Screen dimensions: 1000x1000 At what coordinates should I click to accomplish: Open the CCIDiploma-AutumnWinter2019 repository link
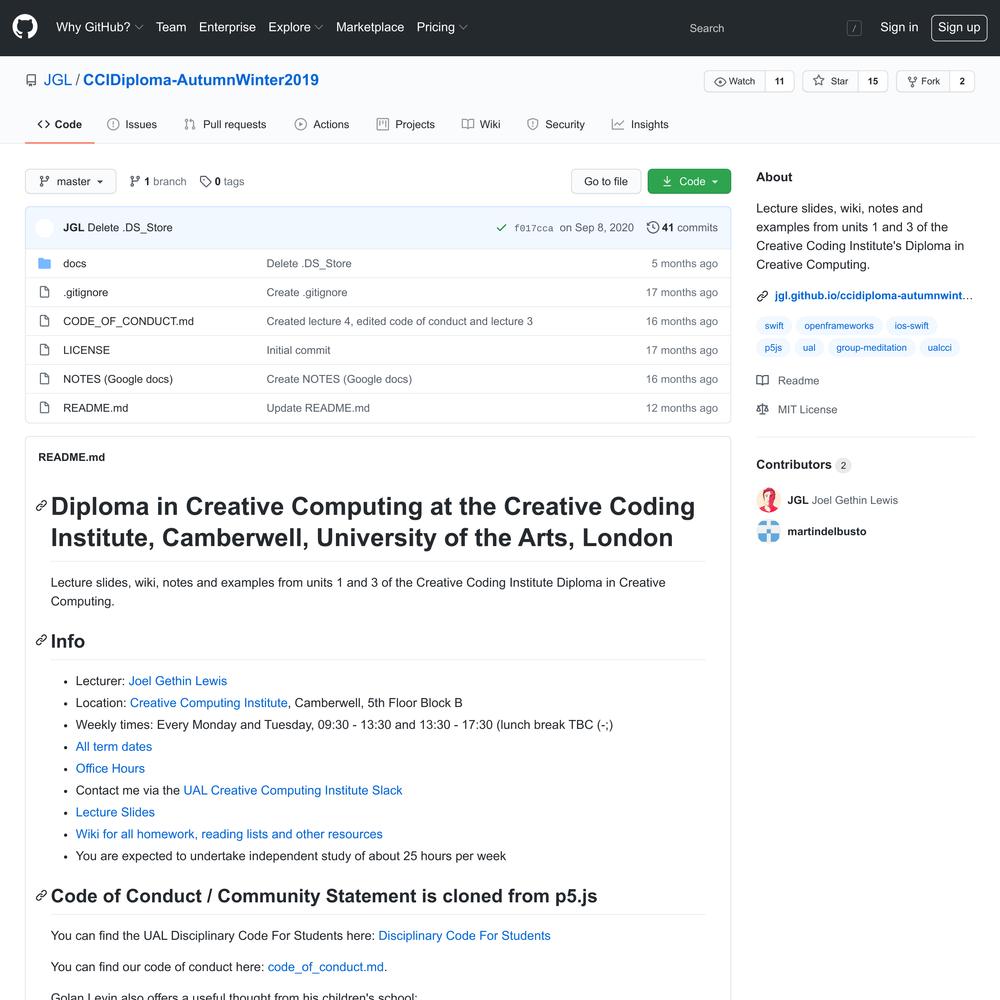(201, 80)
